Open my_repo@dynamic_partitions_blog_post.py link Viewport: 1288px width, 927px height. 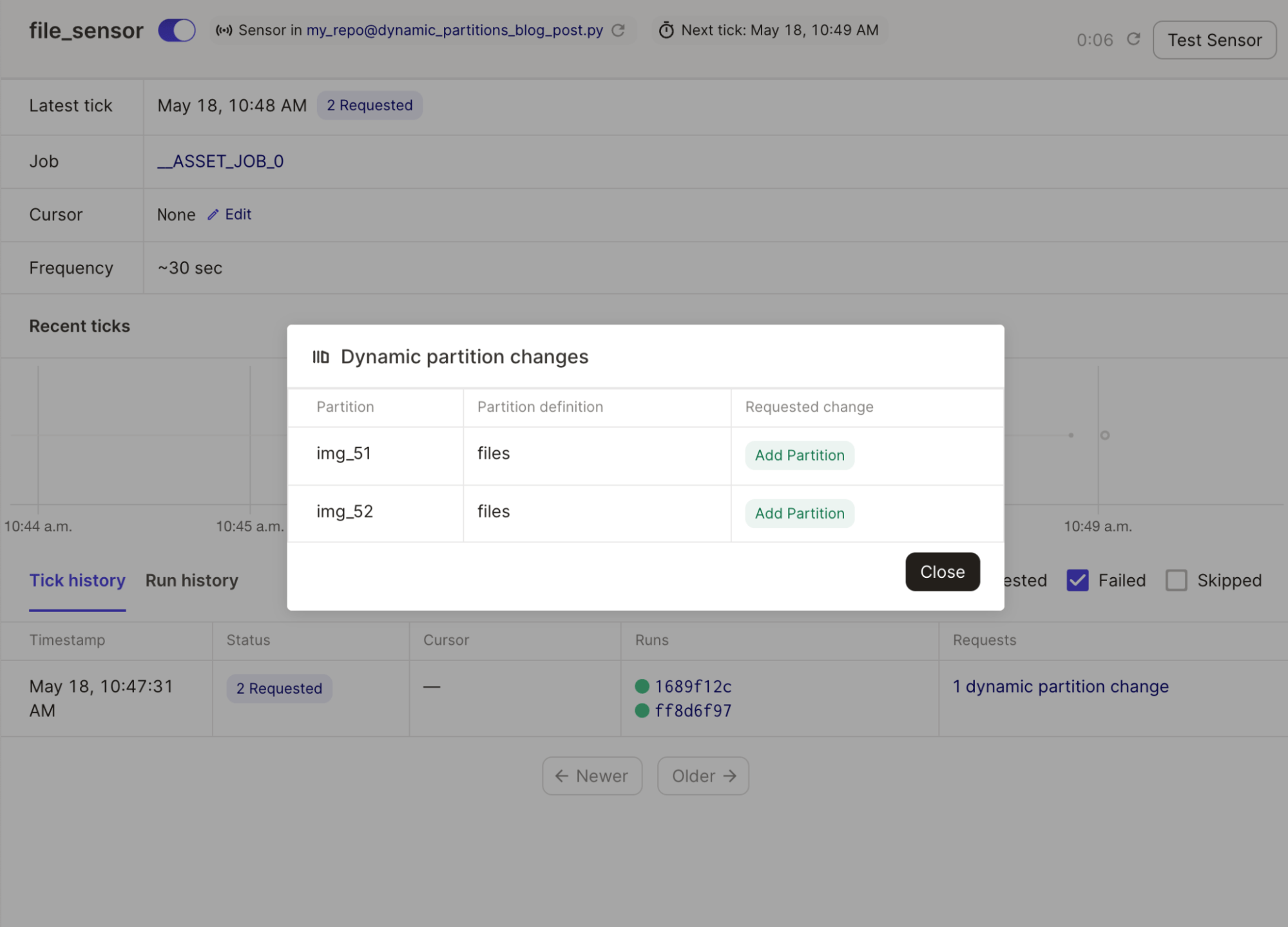point(454,30)
